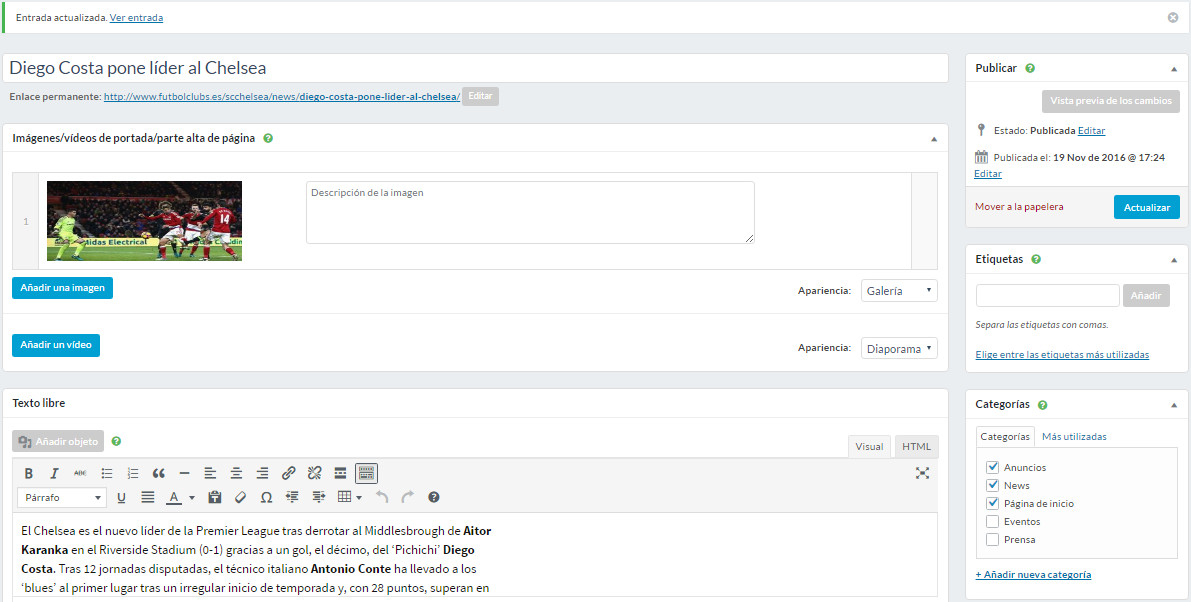The image size is (1191, 602).
Task: Toggle bold formatting in editor toolbar
Action: coord(29,474)
